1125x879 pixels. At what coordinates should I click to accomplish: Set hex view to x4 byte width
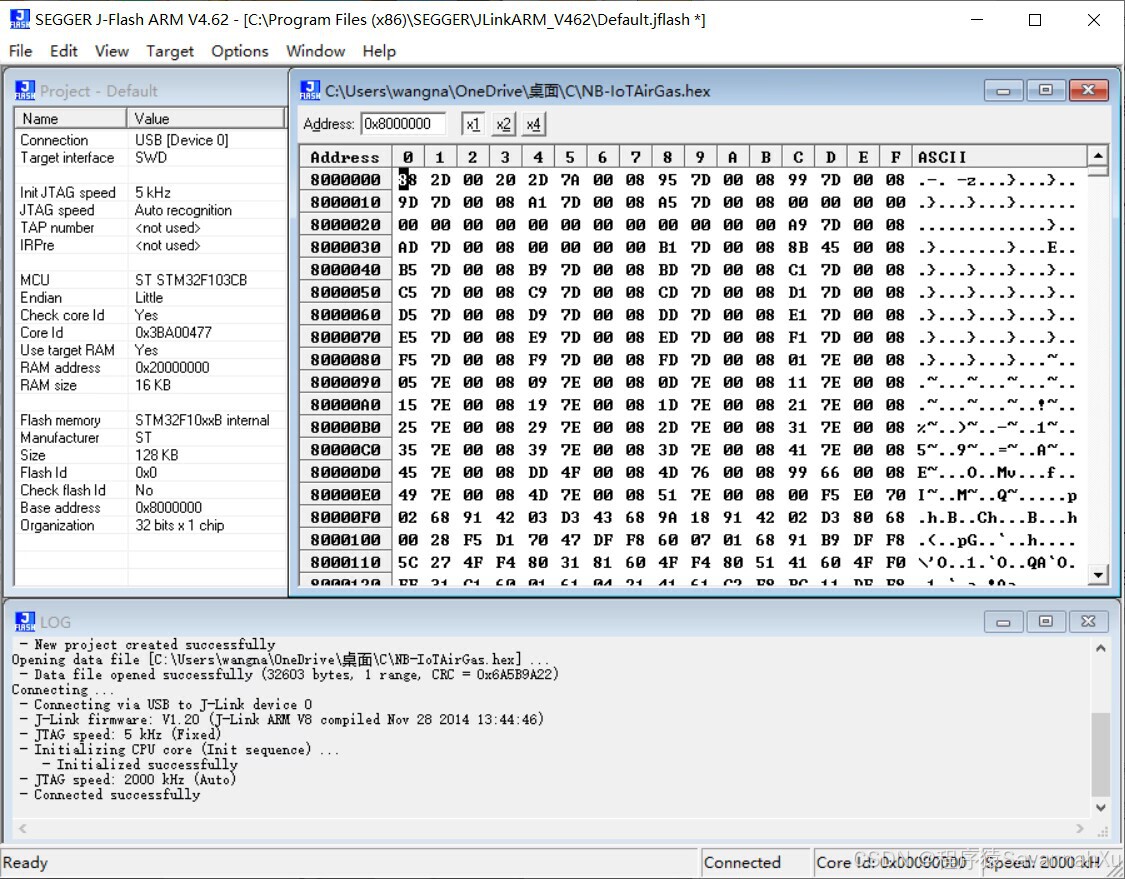[533, 124]
